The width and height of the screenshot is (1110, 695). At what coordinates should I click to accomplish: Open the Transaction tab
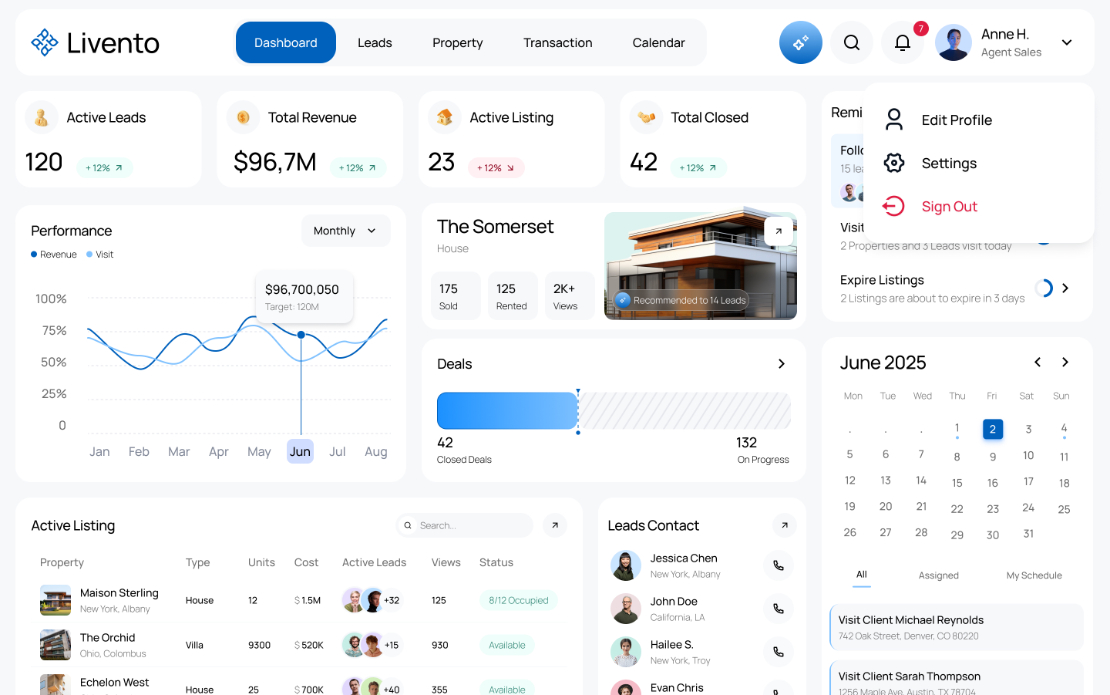click(x=557, y=42)
